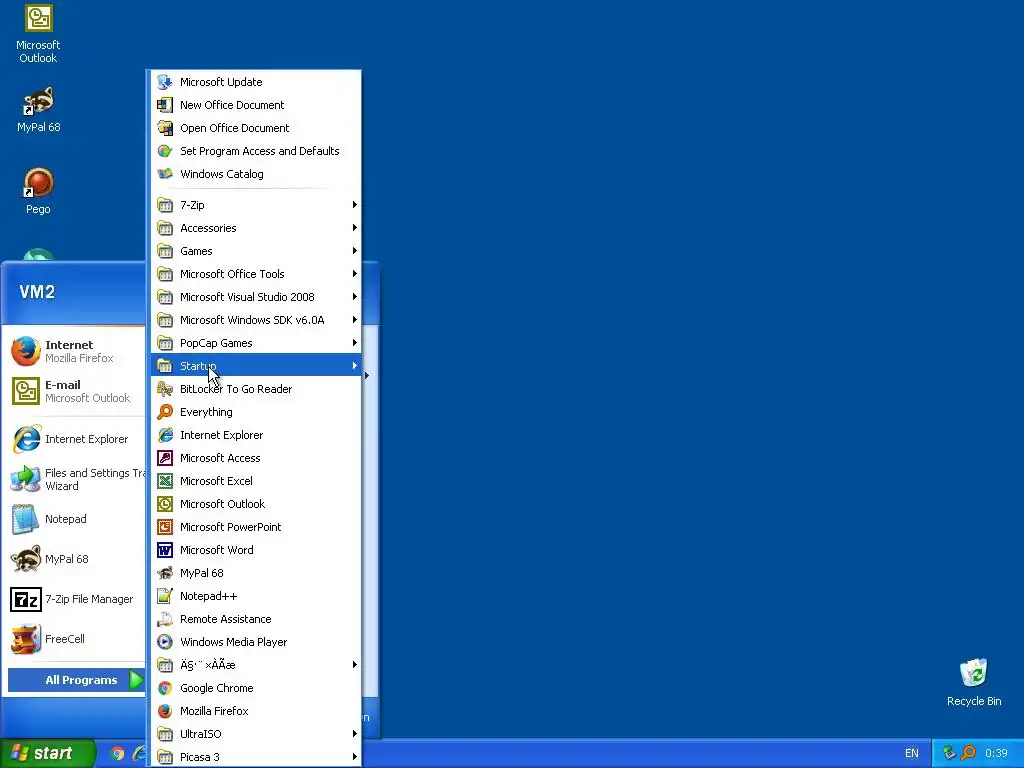Open Windows Catalog
The height and width of the screenshot is (768, 1024).
coord(256,174)
